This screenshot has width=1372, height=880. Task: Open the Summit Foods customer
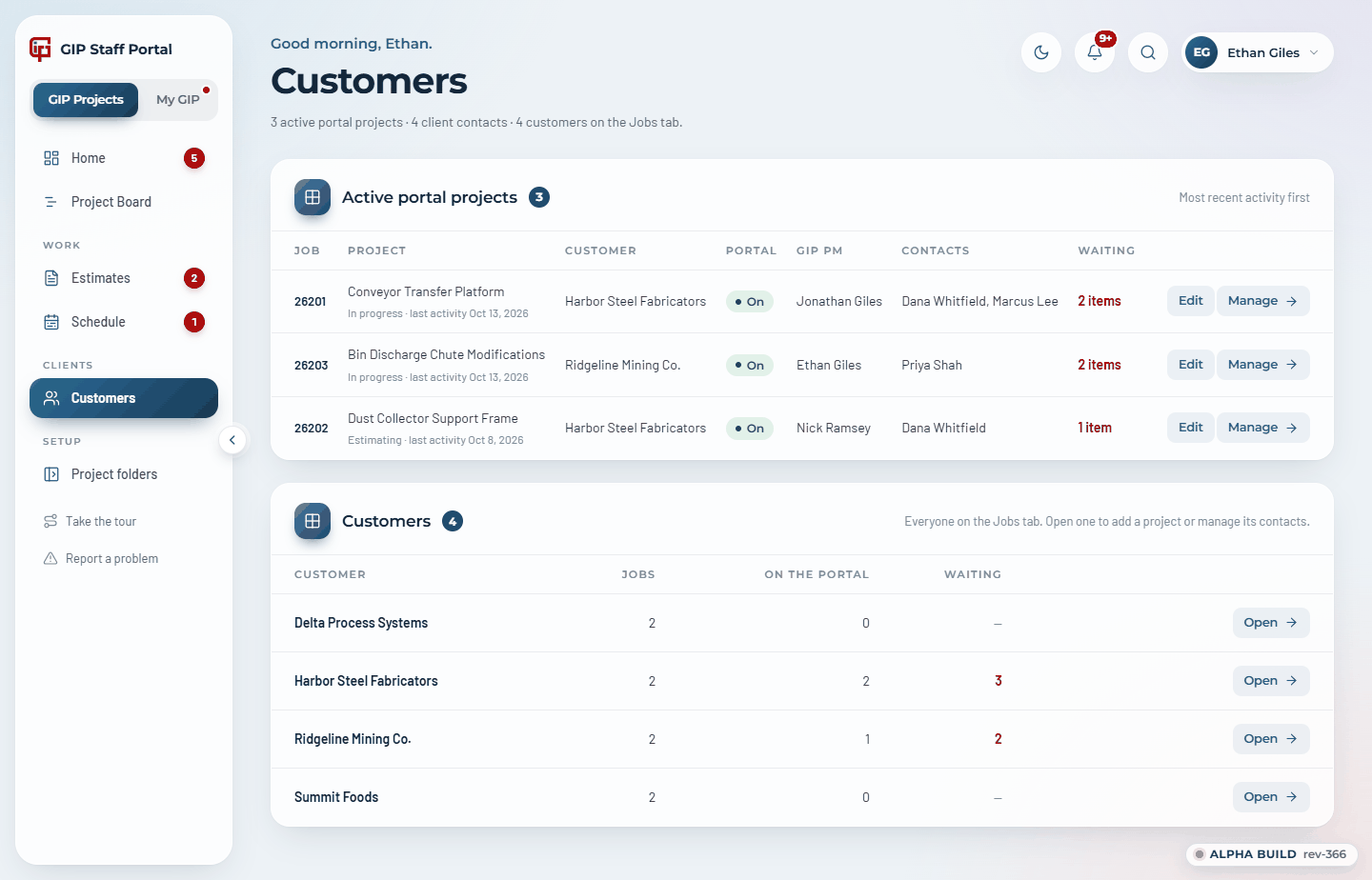pos(1271,797)
